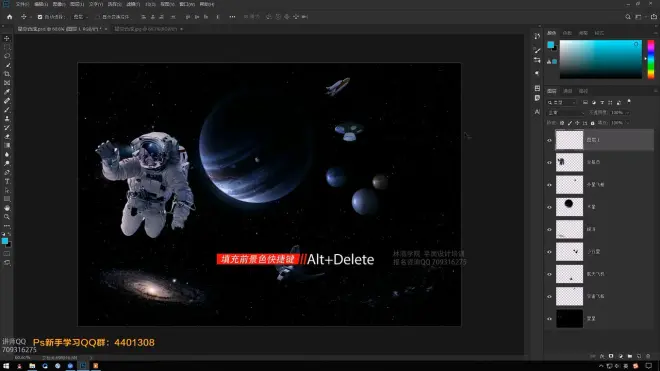This screenshot has height=371, width=660.
Task: Open the blend mode dropdown in Layers panel
Action: [x=565, y=113]
